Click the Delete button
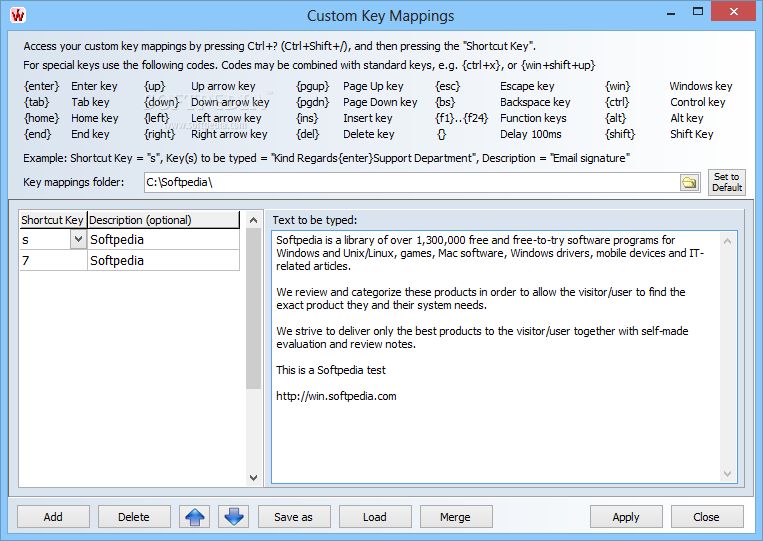Image resolution: width=763 pixels, height=541 pixels. coord(134,517)
